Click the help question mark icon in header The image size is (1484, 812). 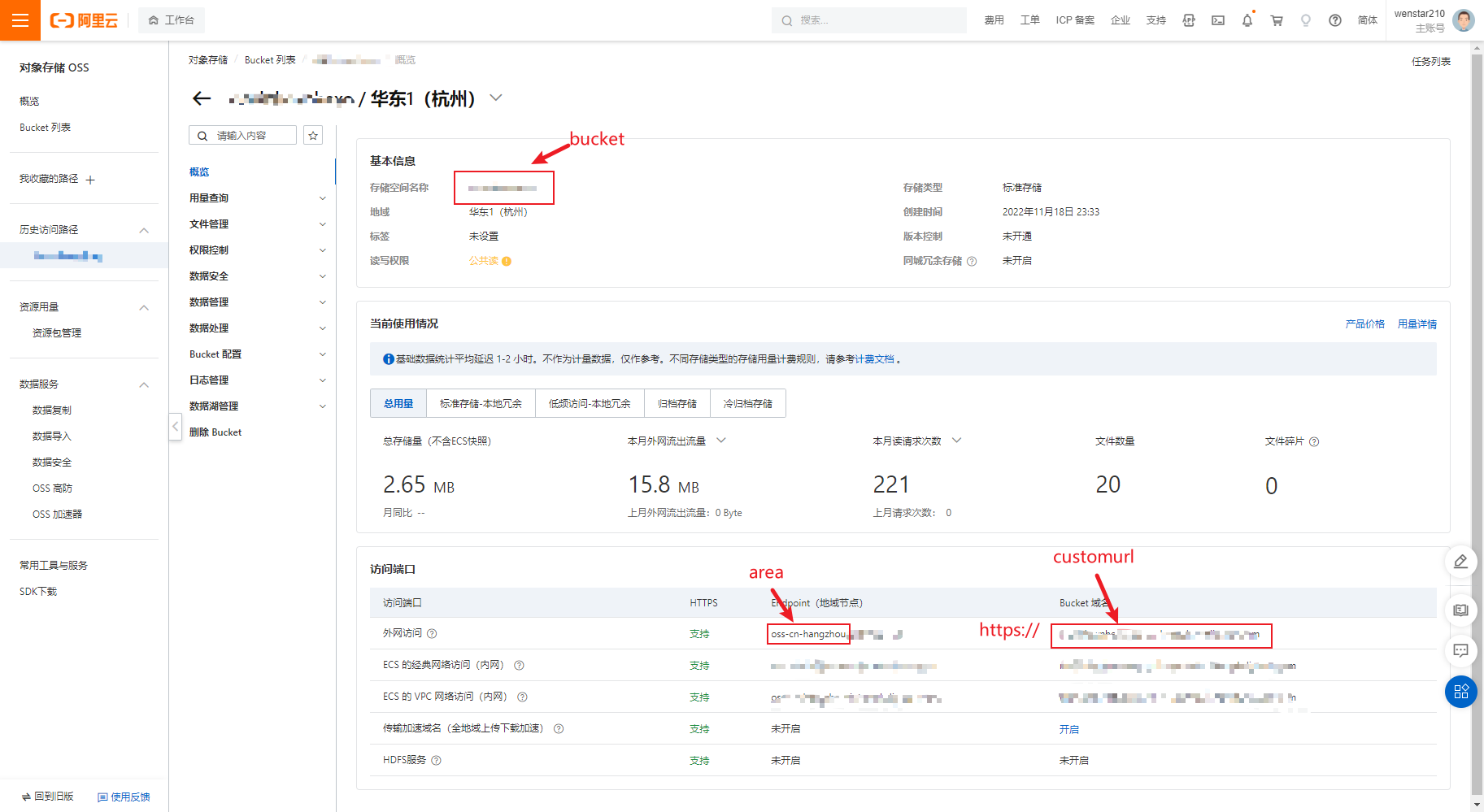click(1334, 20)
